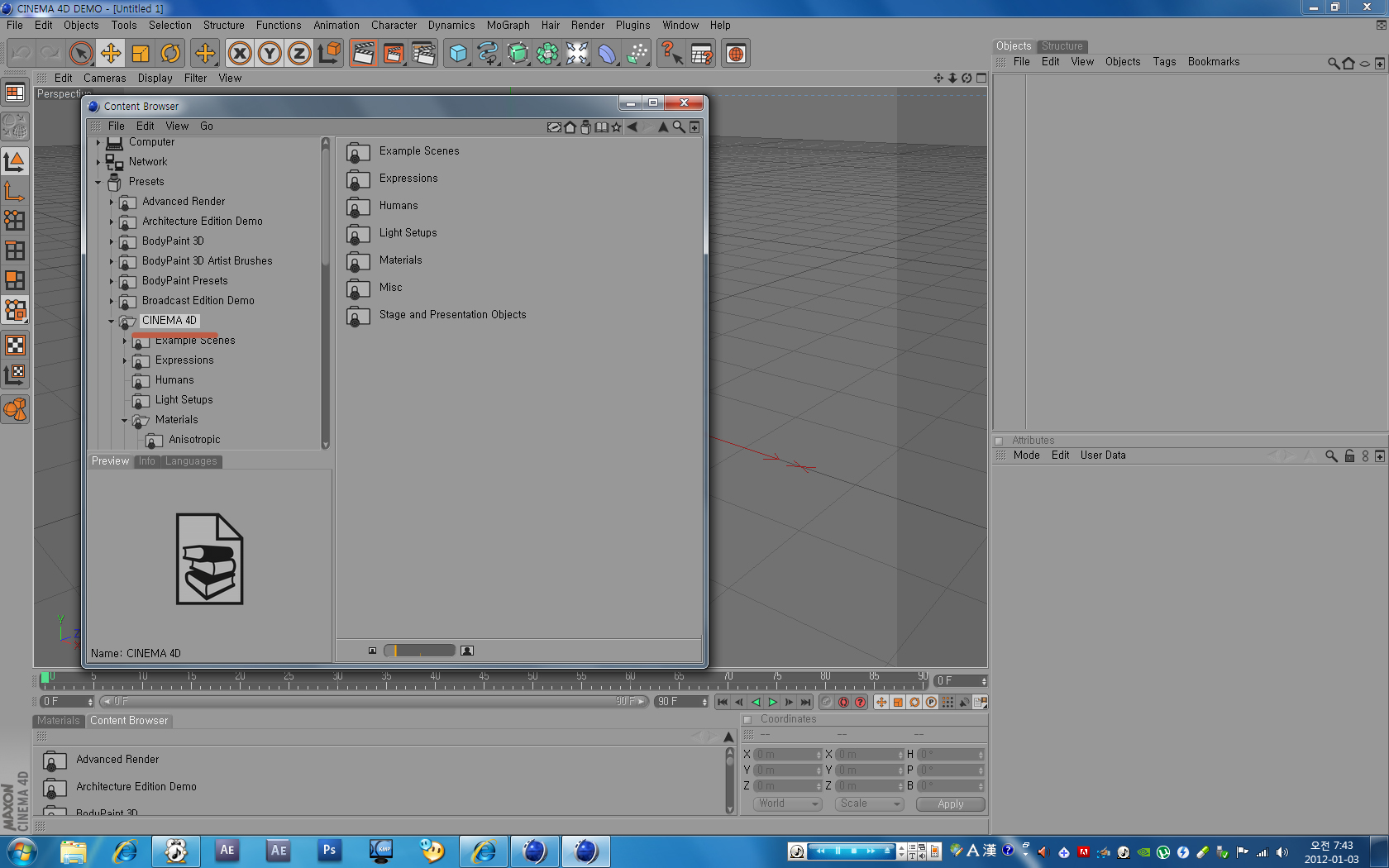This screenshot has width=1389, height=868.
Task: Toggle the parameter keyframe recording P icon
Action: pyautogui.click(x=931, y=702)
